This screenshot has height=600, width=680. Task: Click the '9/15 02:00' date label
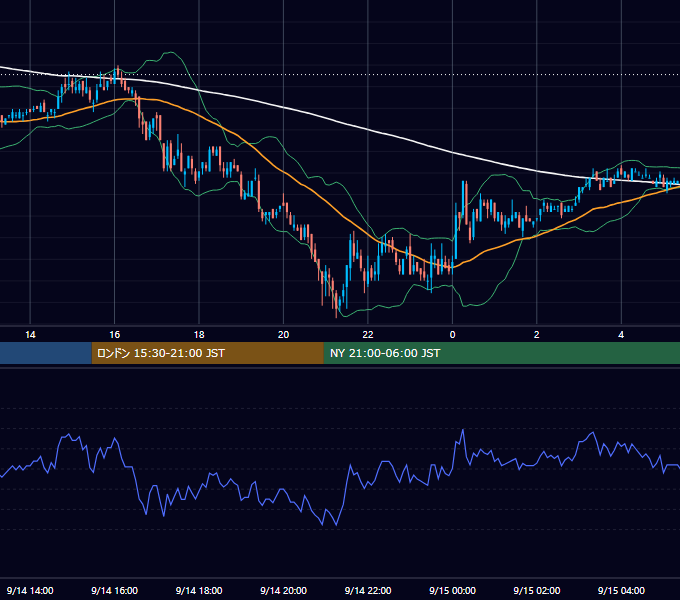[x=536, y=590]
